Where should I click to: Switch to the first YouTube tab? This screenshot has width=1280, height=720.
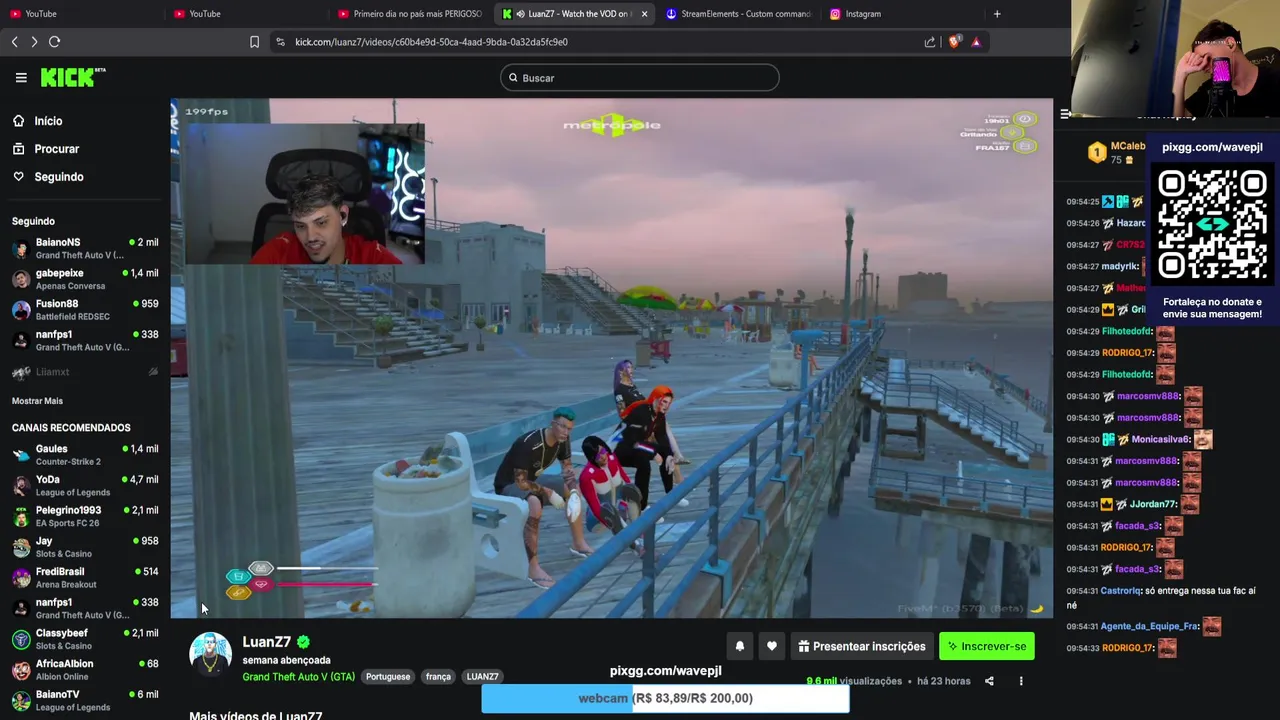[x=80, y=14]
